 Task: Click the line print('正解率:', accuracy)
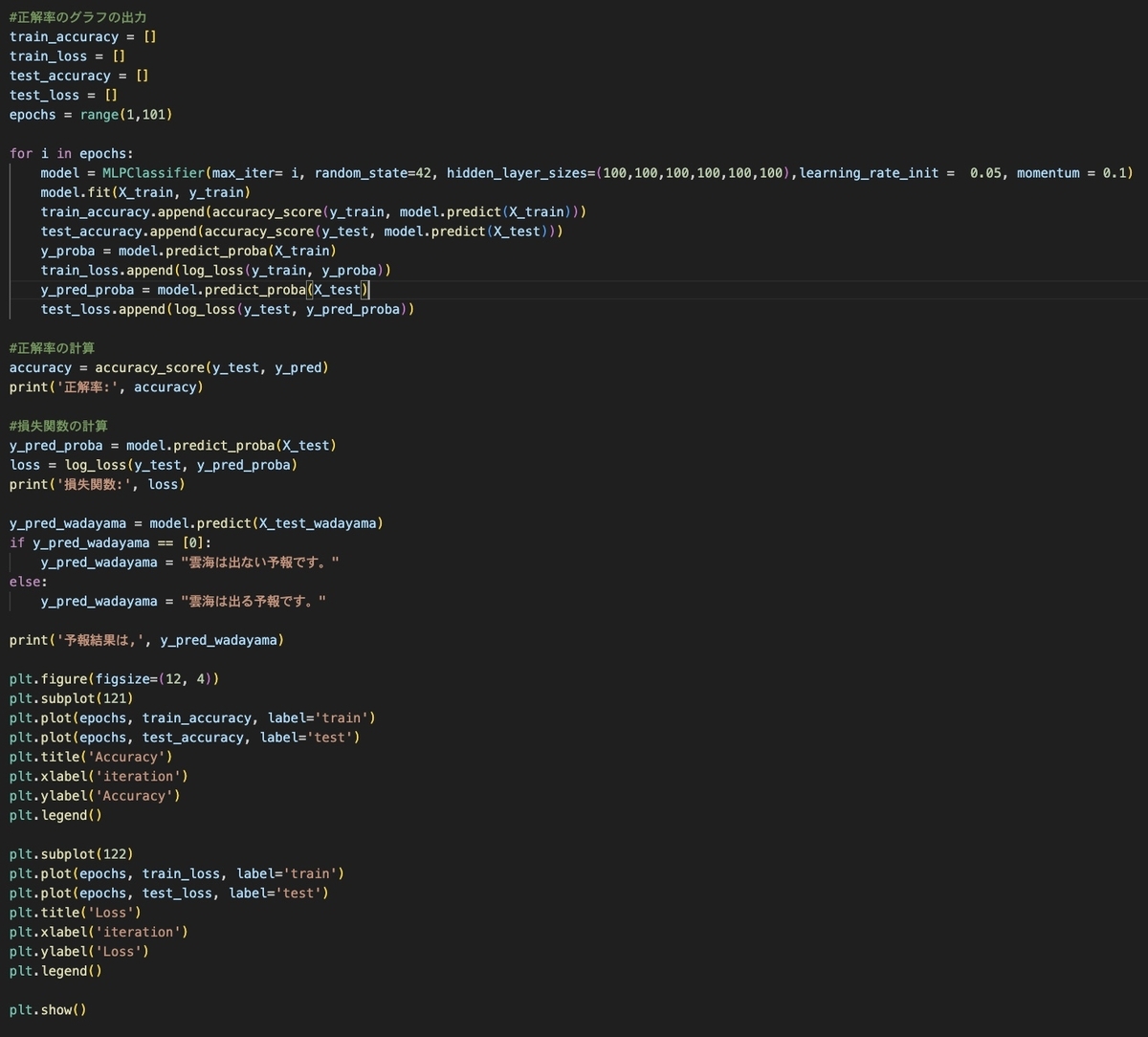[x=106, y=386]
